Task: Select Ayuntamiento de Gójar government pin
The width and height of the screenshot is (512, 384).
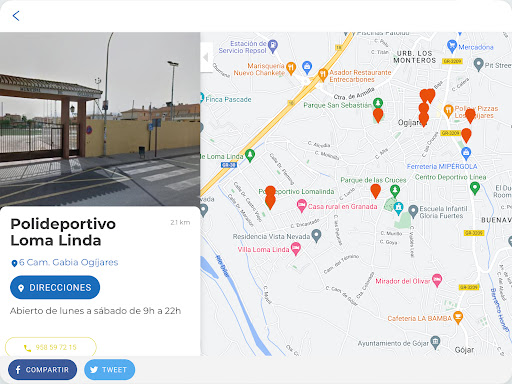Action: pos(435,342)
